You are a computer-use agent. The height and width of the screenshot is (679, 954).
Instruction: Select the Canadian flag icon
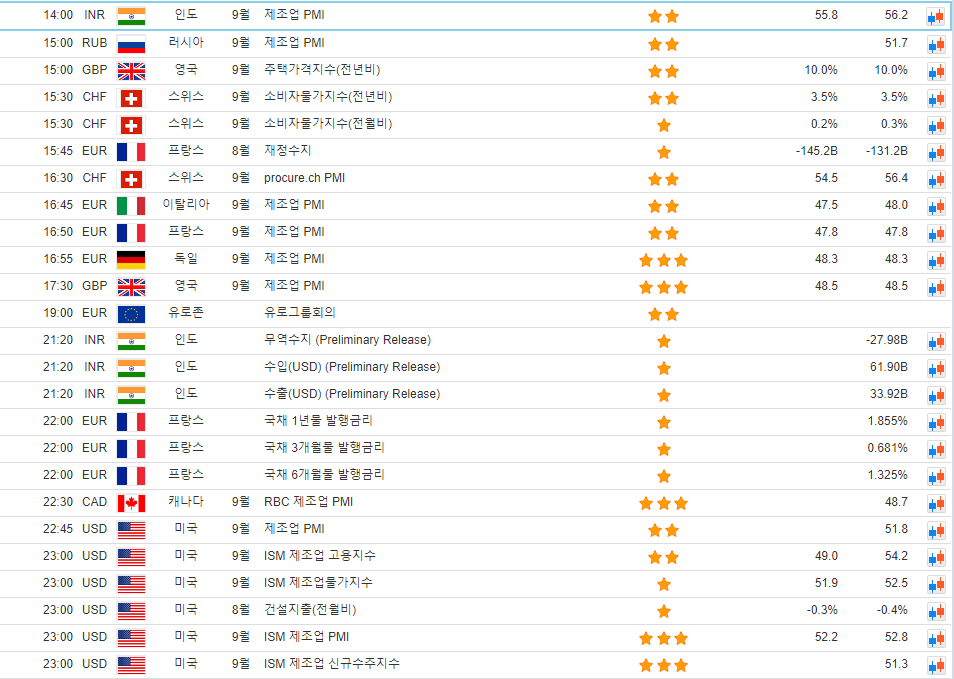point(131,503)
